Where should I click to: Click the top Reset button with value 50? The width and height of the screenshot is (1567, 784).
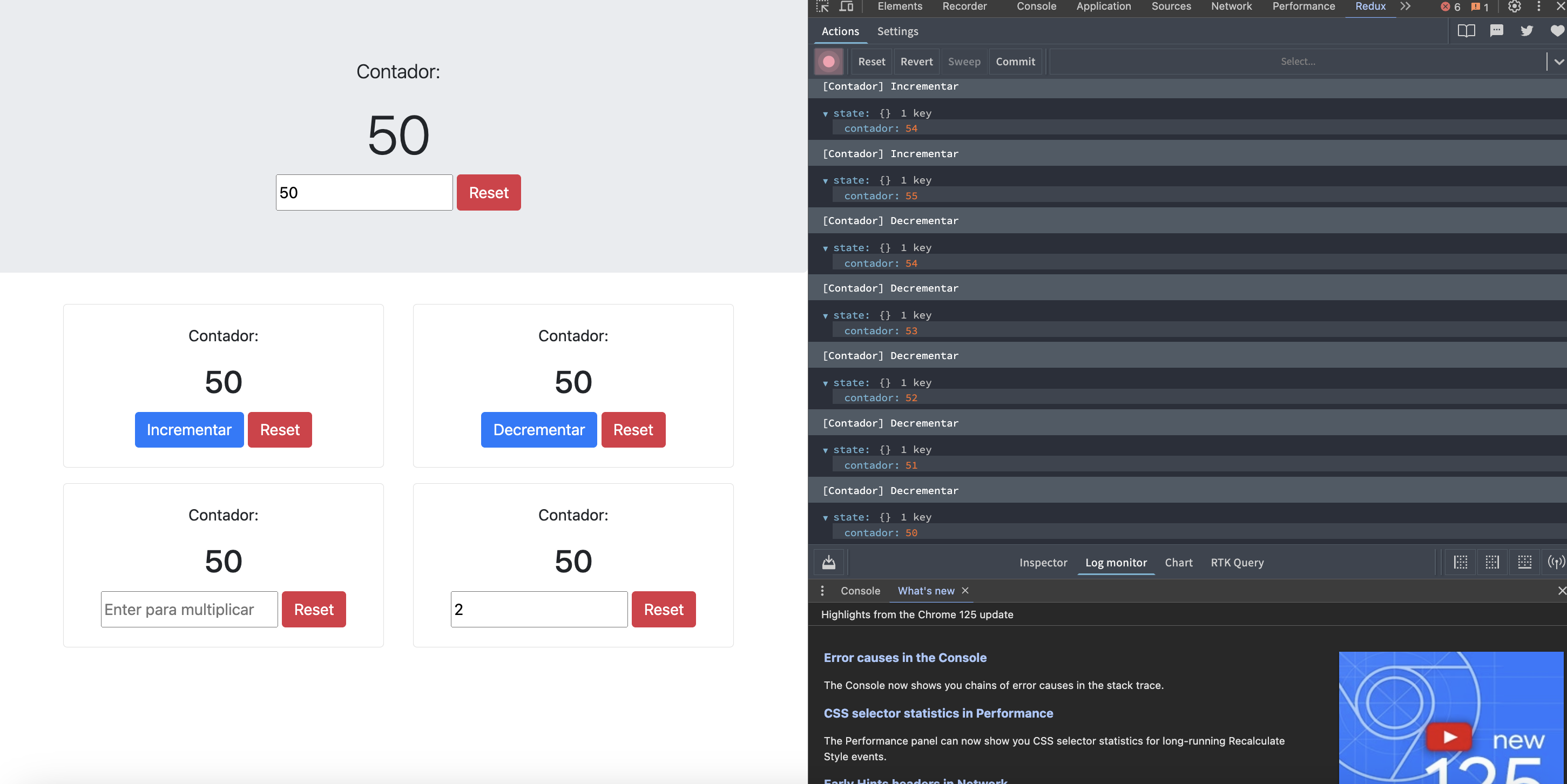click(x=488, y=192)
